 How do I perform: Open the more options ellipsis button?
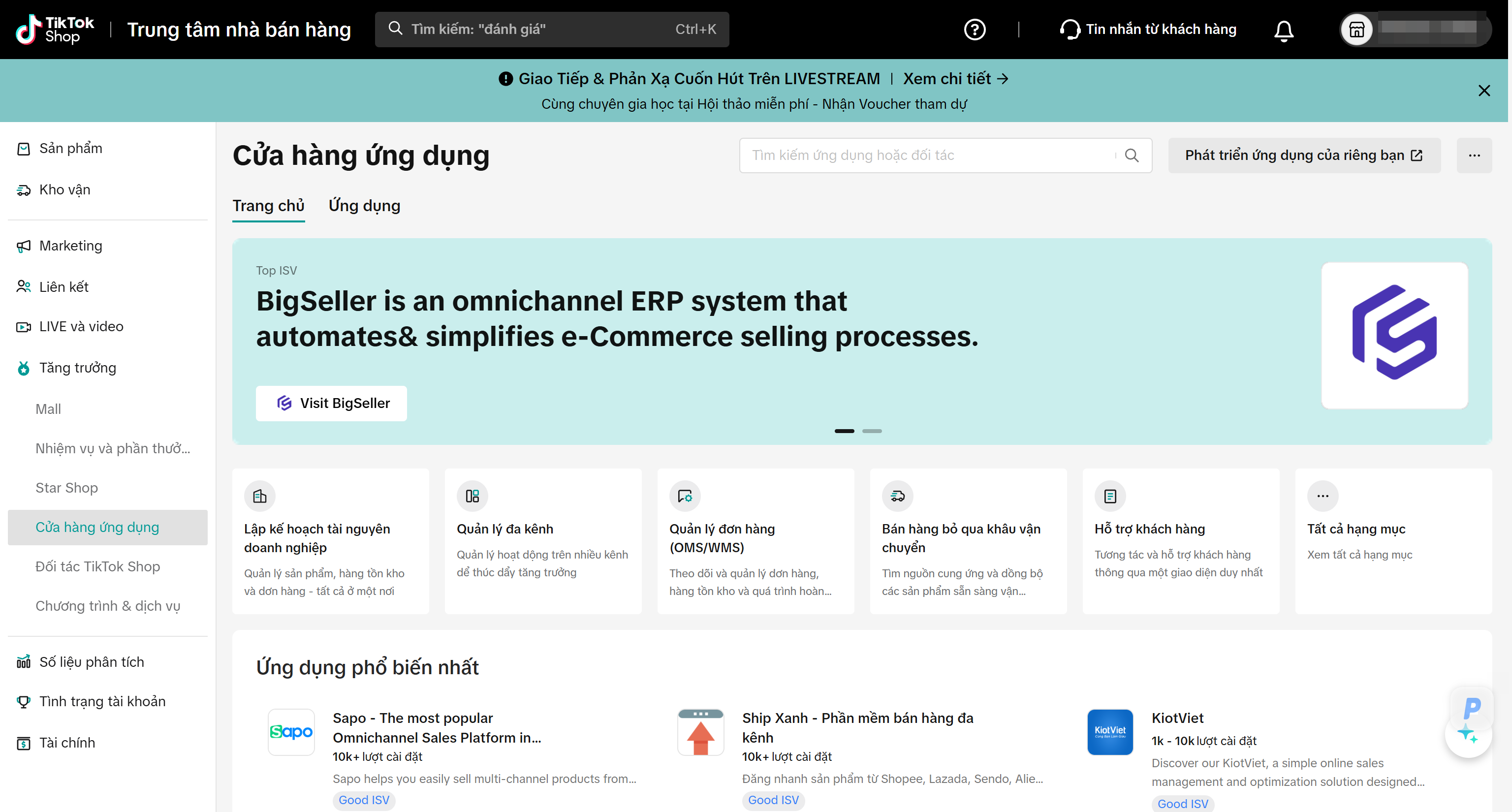pyautogui.click(x=1474, y=155)
